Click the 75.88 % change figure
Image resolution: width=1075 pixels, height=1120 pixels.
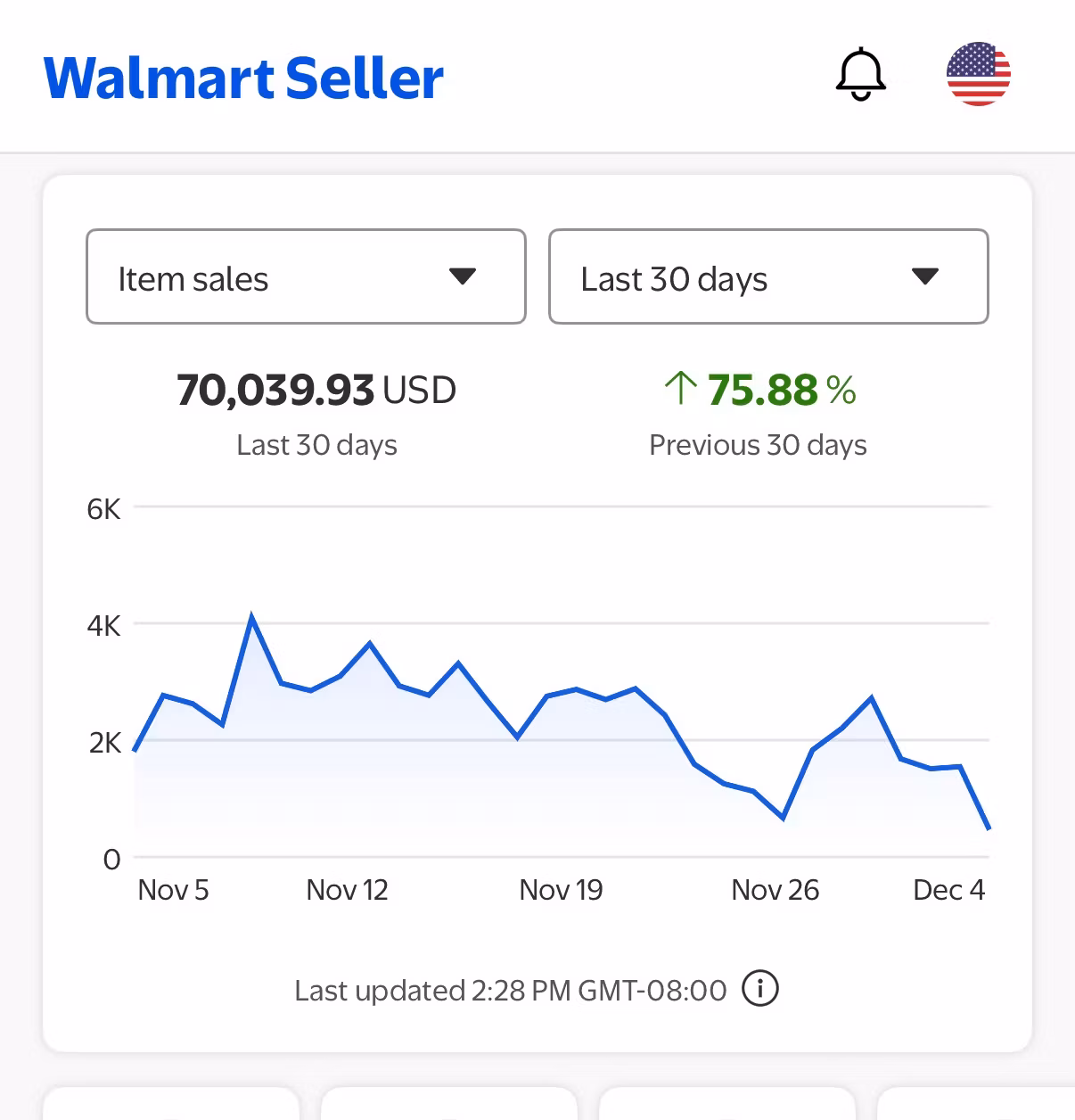(781, 390)
